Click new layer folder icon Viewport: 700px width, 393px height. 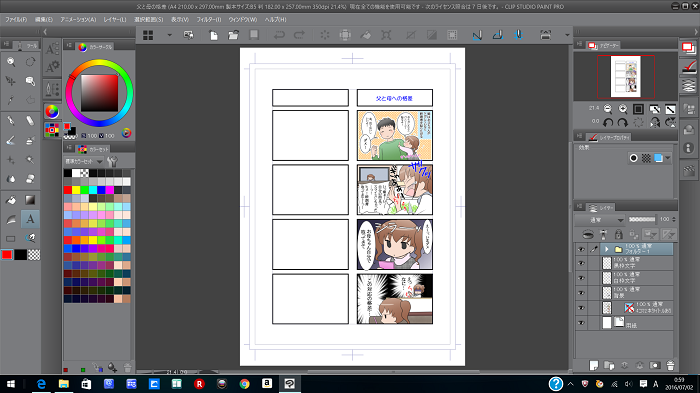pyautogui.click(x=609, y=365)
